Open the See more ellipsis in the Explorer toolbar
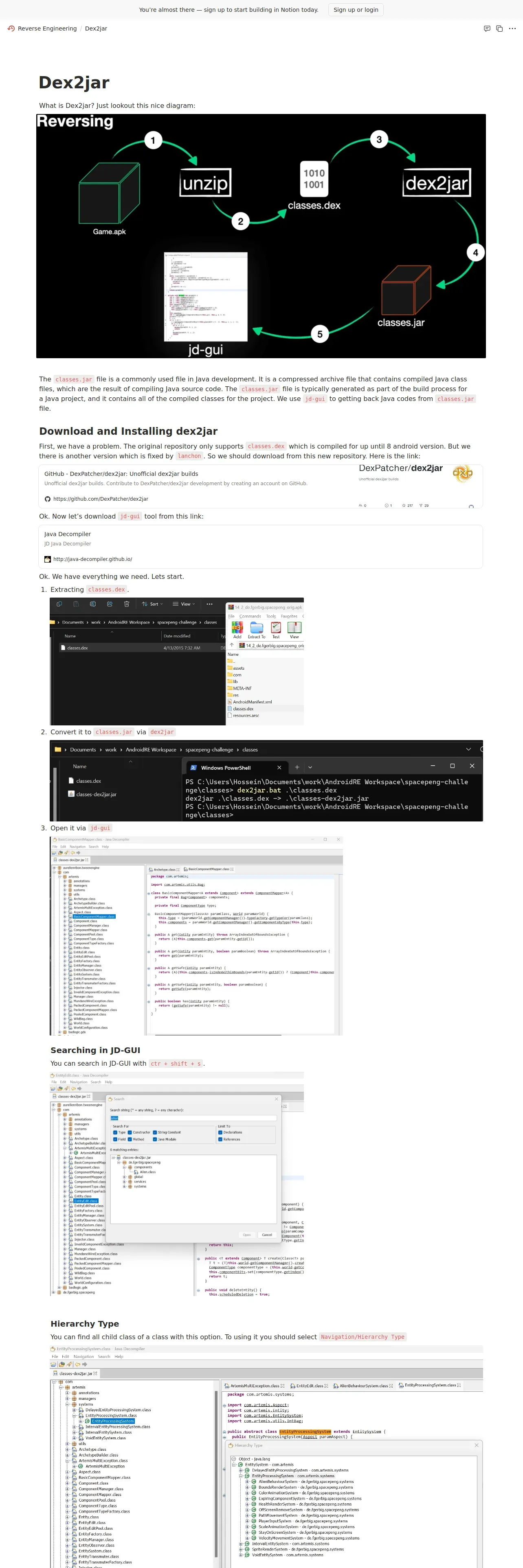 [209, 604]
